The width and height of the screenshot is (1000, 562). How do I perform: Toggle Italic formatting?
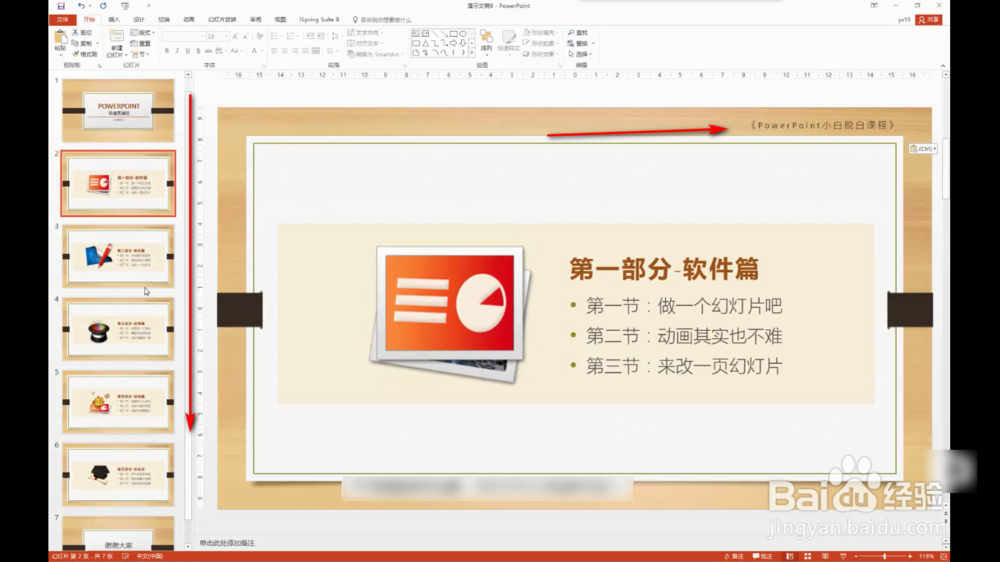(177, 51)
